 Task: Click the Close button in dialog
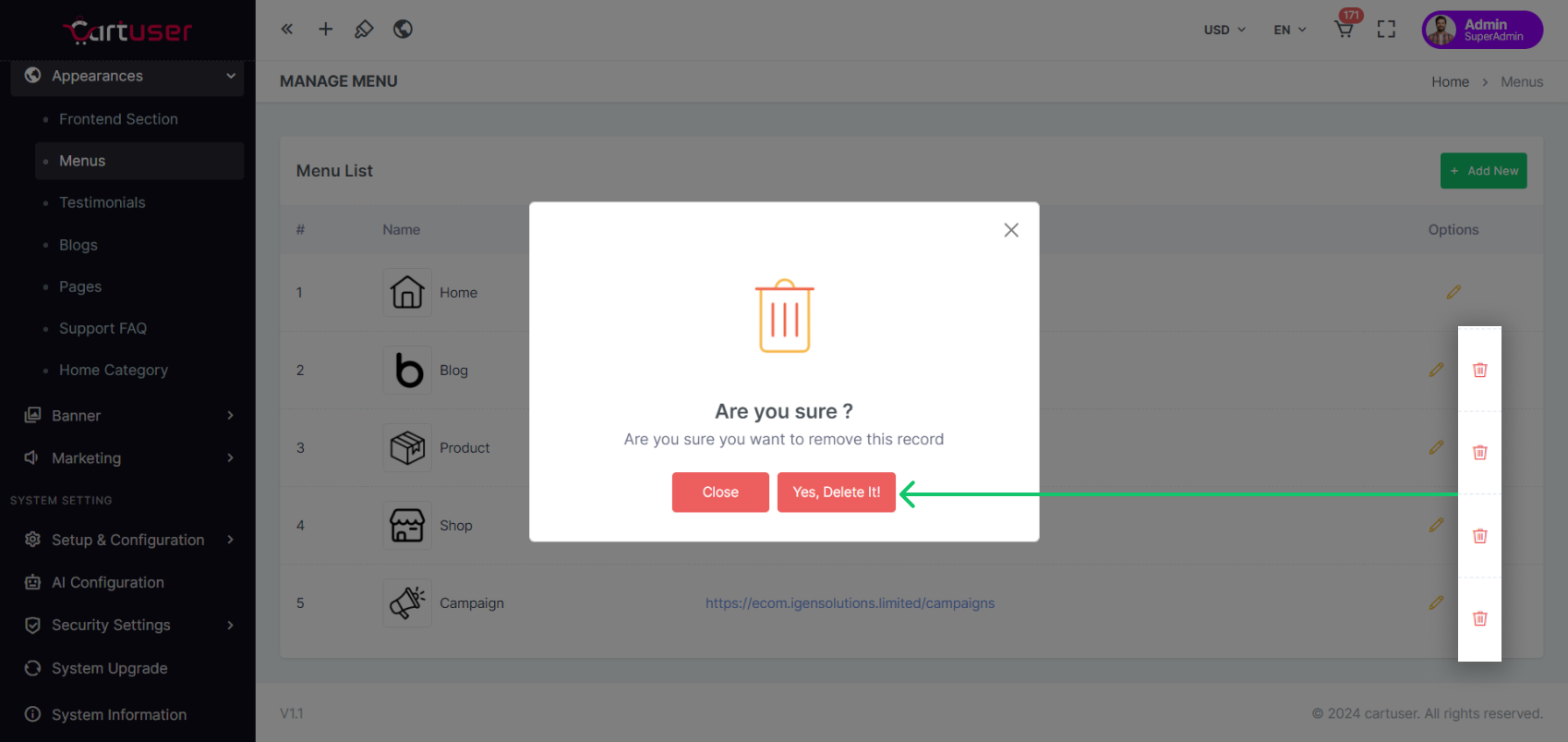point(719,492)
